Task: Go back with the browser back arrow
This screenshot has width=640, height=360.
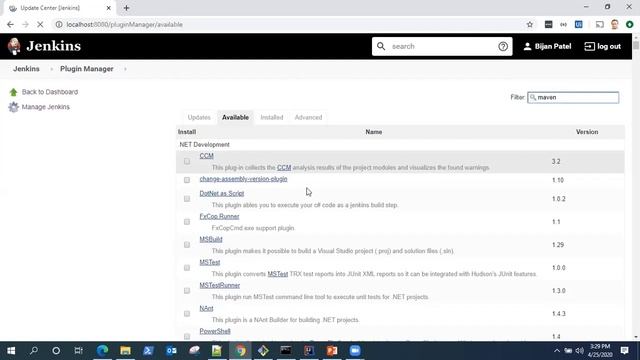Action: coord(10,24)
